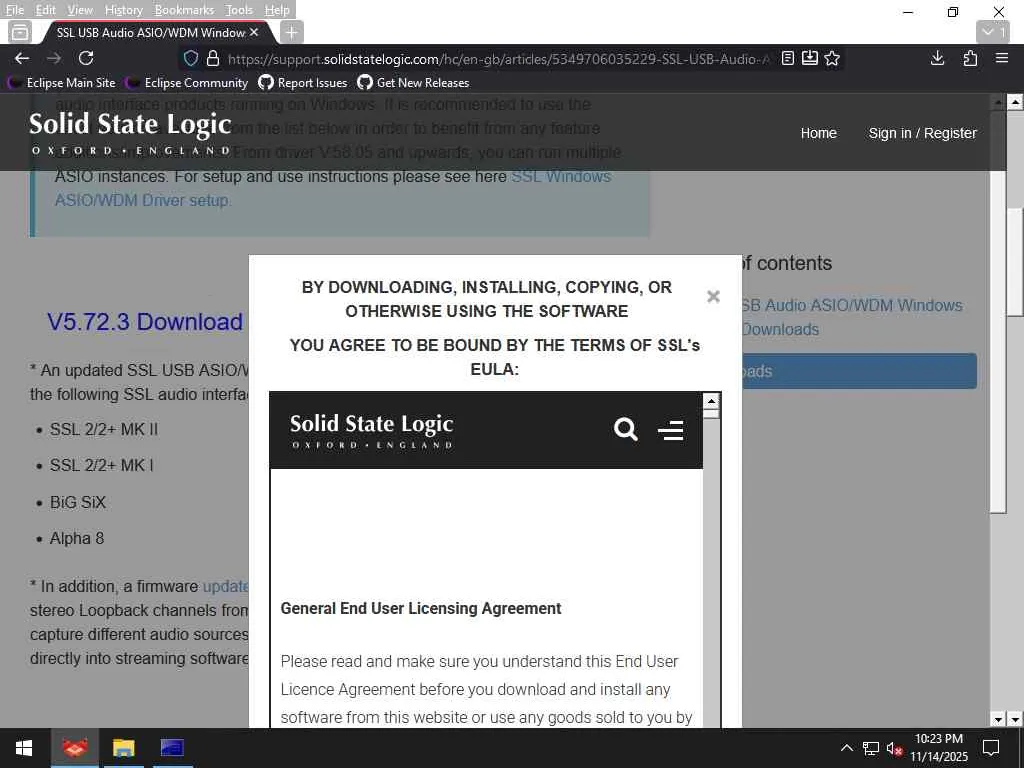Image resolution: width=1024 pixels, height=768 pixels.
Task: Open the downloads panel icon
Action: (937, 58)
